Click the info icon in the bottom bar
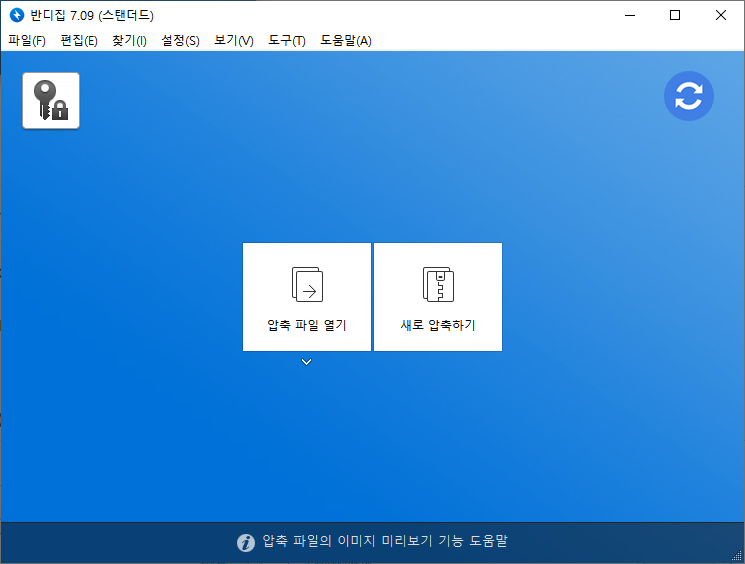Image resolution: width=745 pixels, height=564 pixels. (246, 542)
